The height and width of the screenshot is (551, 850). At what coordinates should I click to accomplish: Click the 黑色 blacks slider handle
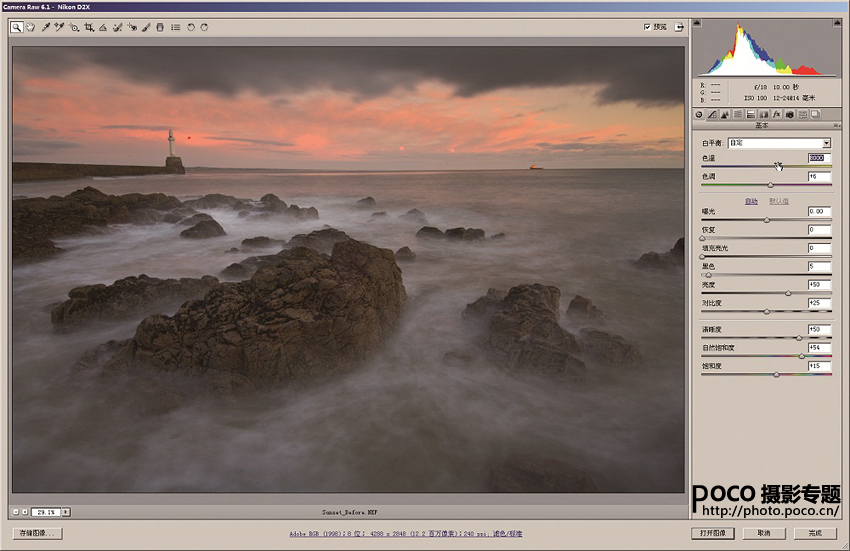coord(708,275)
